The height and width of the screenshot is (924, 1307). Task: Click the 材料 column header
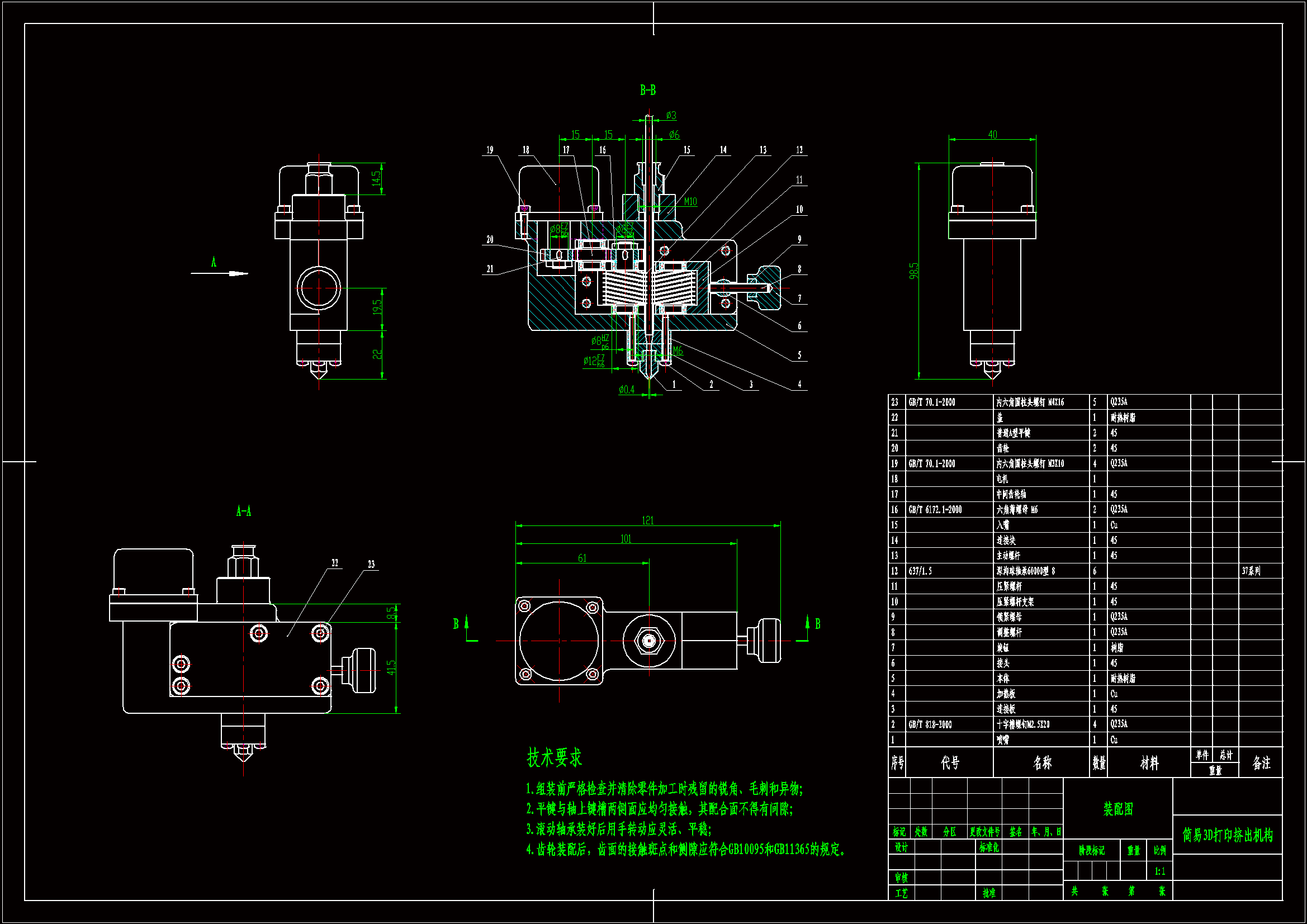click(x=1149, y=763)
